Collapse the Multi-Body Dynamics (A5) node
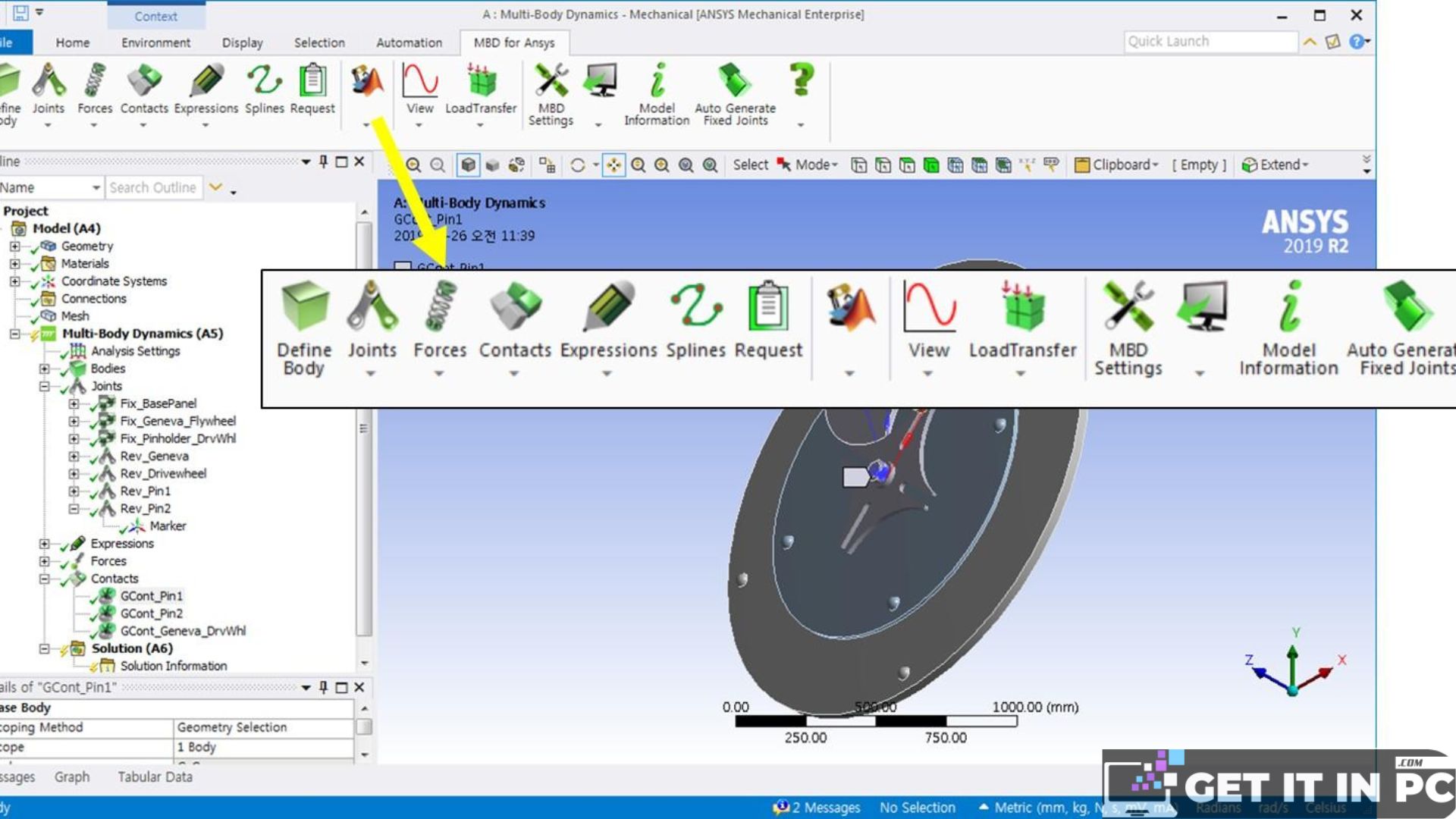The image size is (1456, 819). (14, 333)
